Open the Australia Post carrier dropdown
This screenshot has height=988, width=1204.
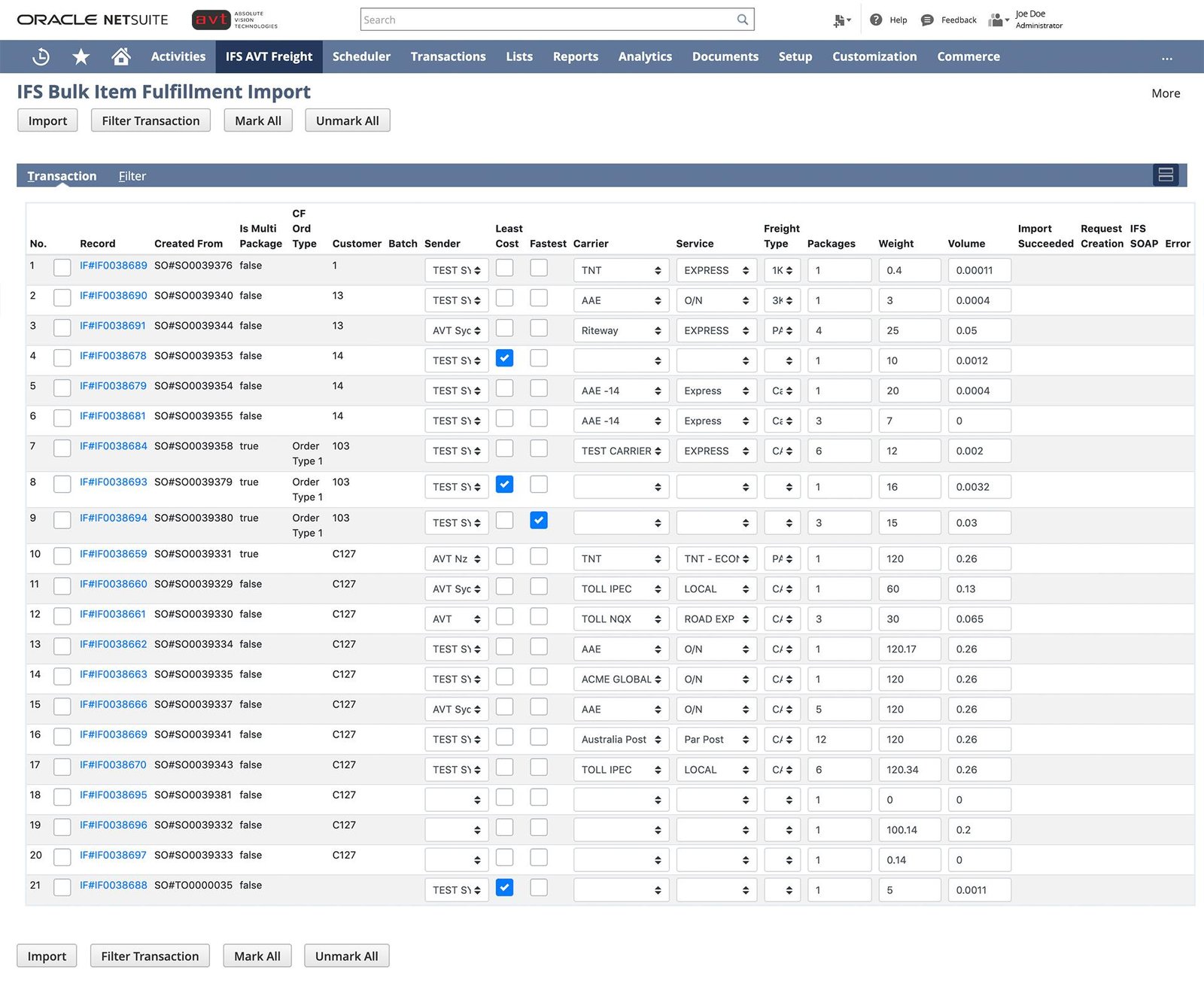622,740
